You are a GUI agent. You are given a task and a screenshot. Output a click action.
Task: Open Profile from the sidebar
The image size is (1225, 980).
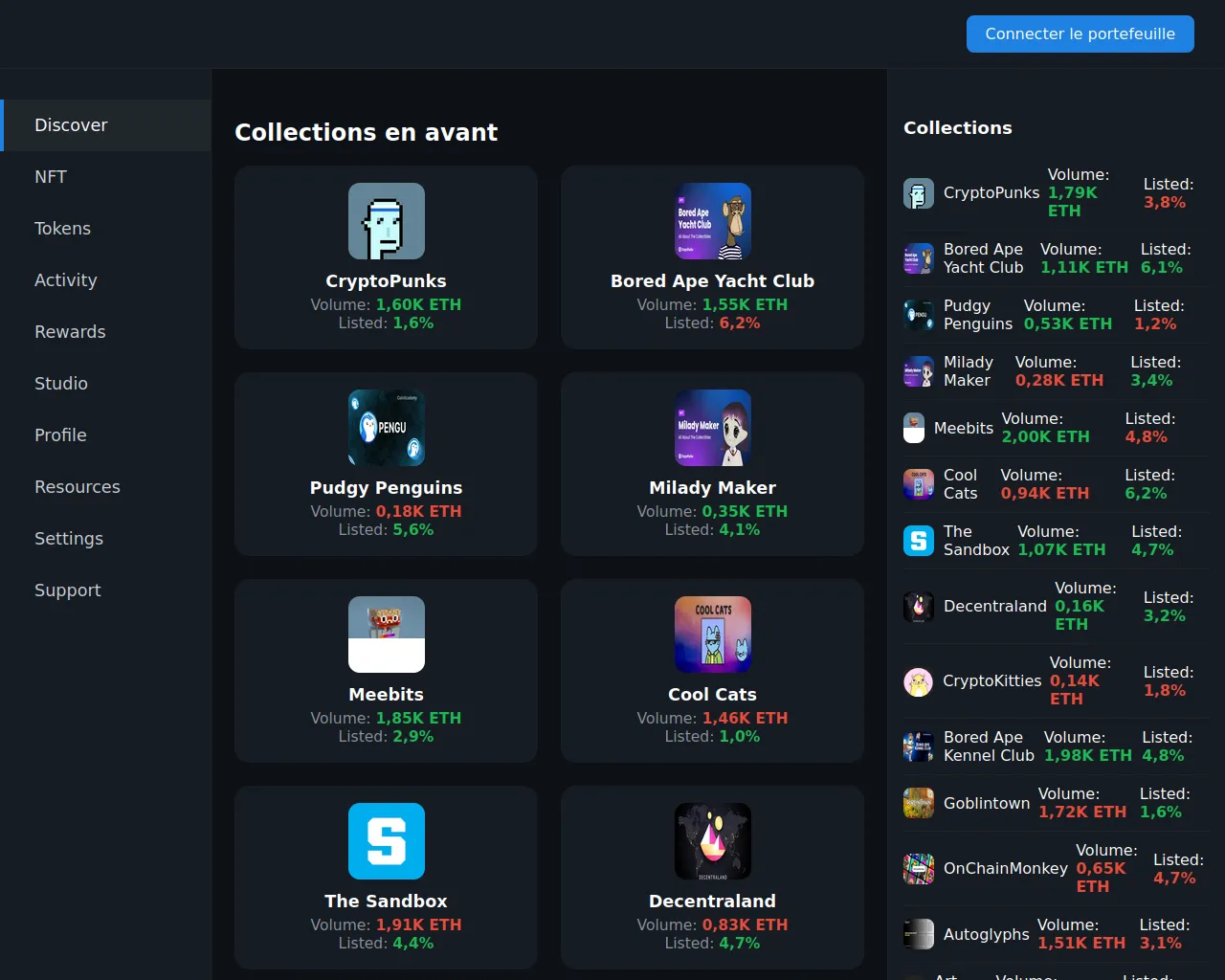click(105, 435)
